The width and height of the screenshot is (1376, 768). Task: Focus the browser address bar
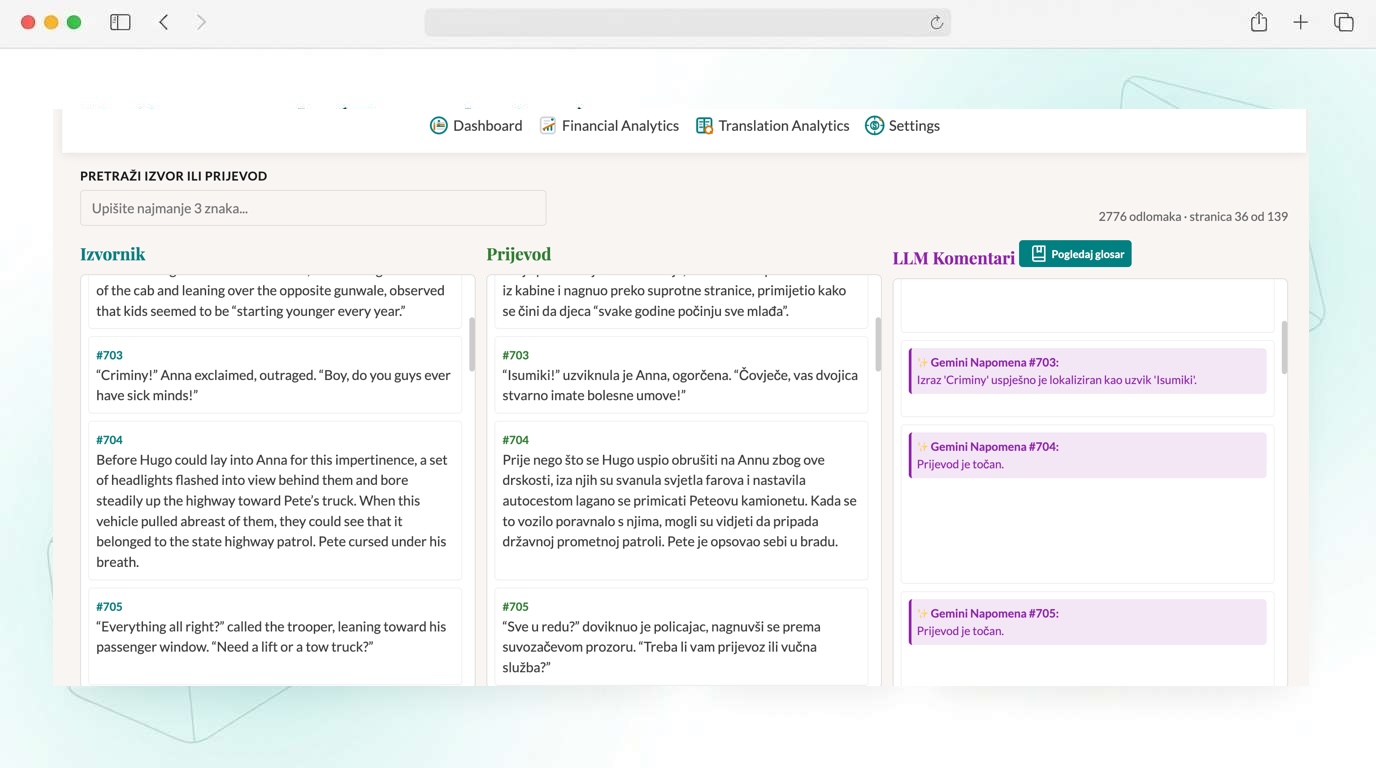tap(688, 23)
